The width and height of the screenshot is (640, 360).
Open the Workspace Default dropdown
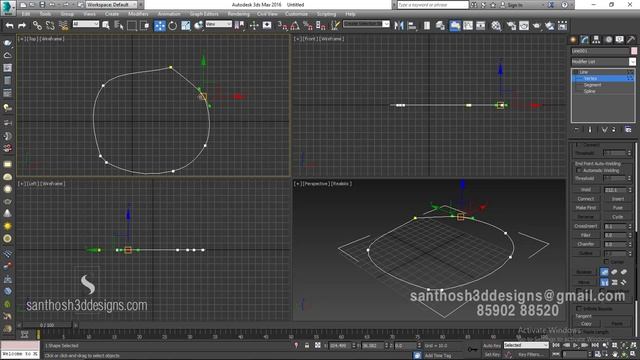pos(111,5)
